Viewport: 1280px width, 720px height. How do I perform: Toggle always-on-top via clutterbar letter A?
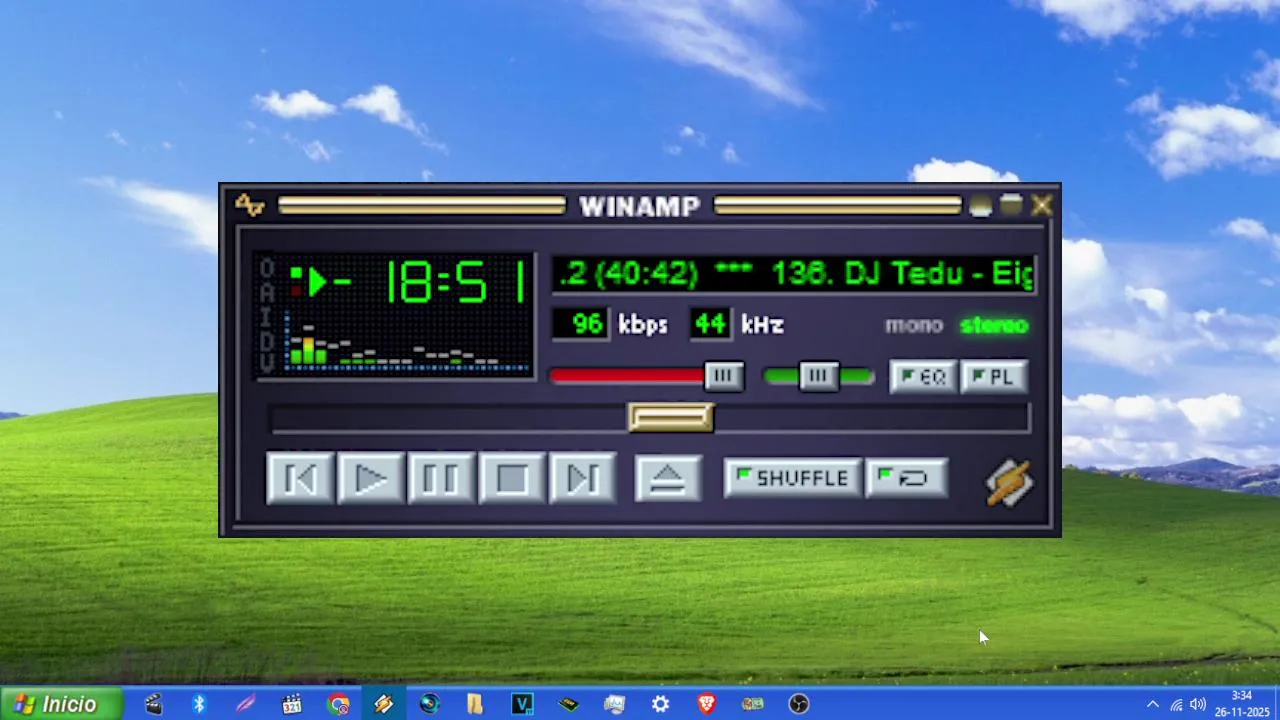266,293
